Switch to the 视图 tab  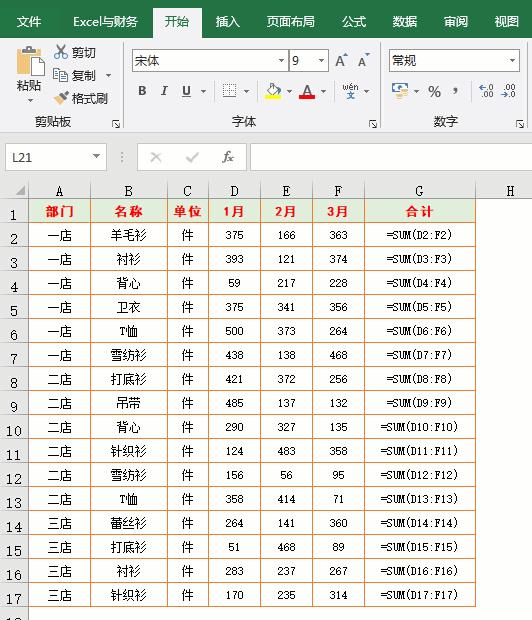pos(506,22)
